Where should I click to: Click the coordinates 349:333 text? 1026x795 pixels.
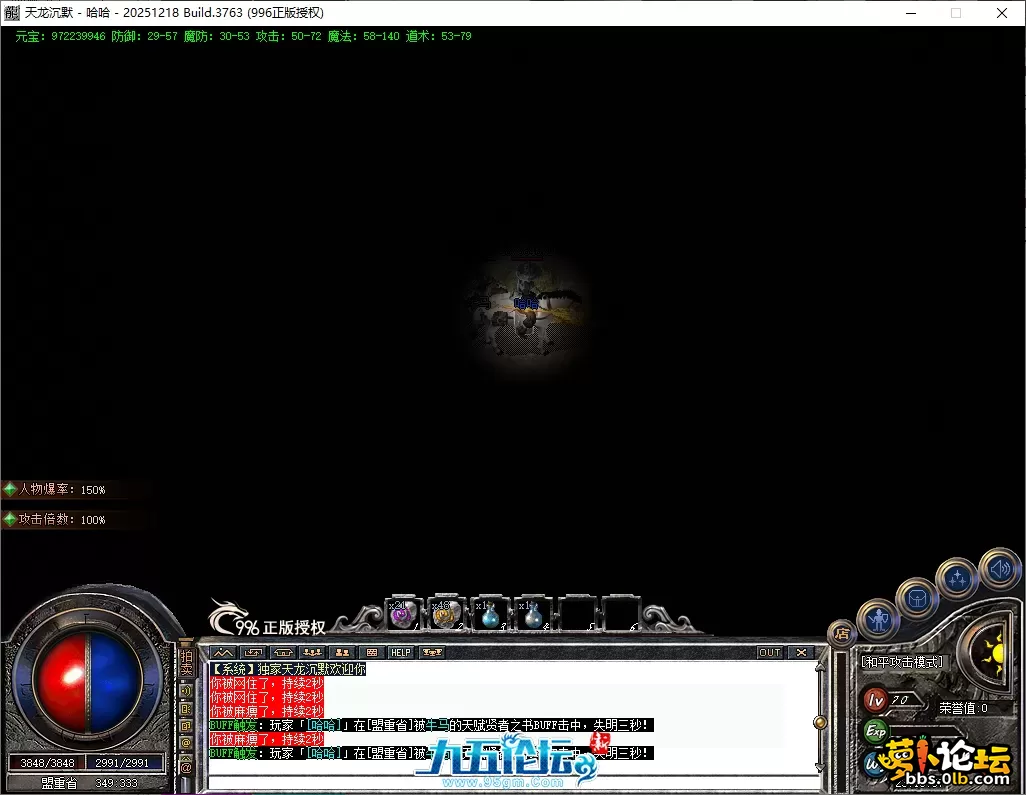pyautogui.click(x=116, y=783)
